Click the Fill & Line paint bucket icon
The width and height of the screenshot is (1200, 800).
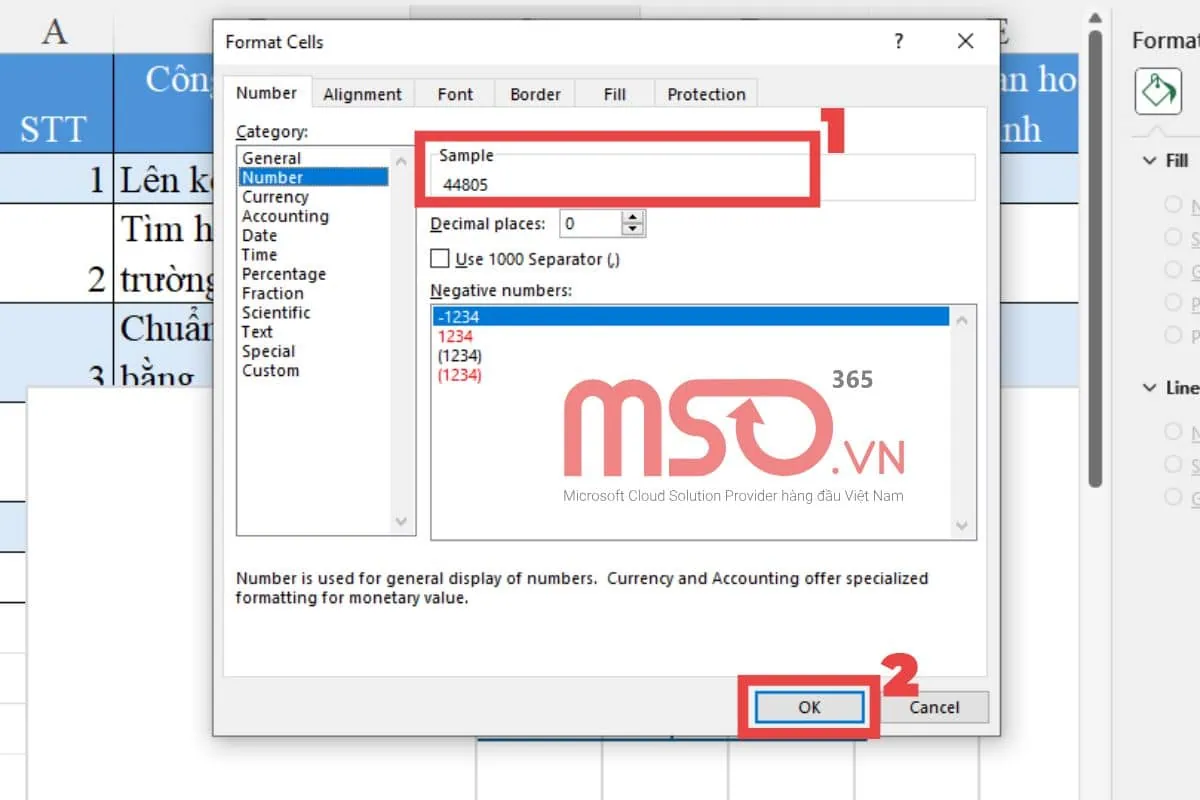click(1157, 93)
